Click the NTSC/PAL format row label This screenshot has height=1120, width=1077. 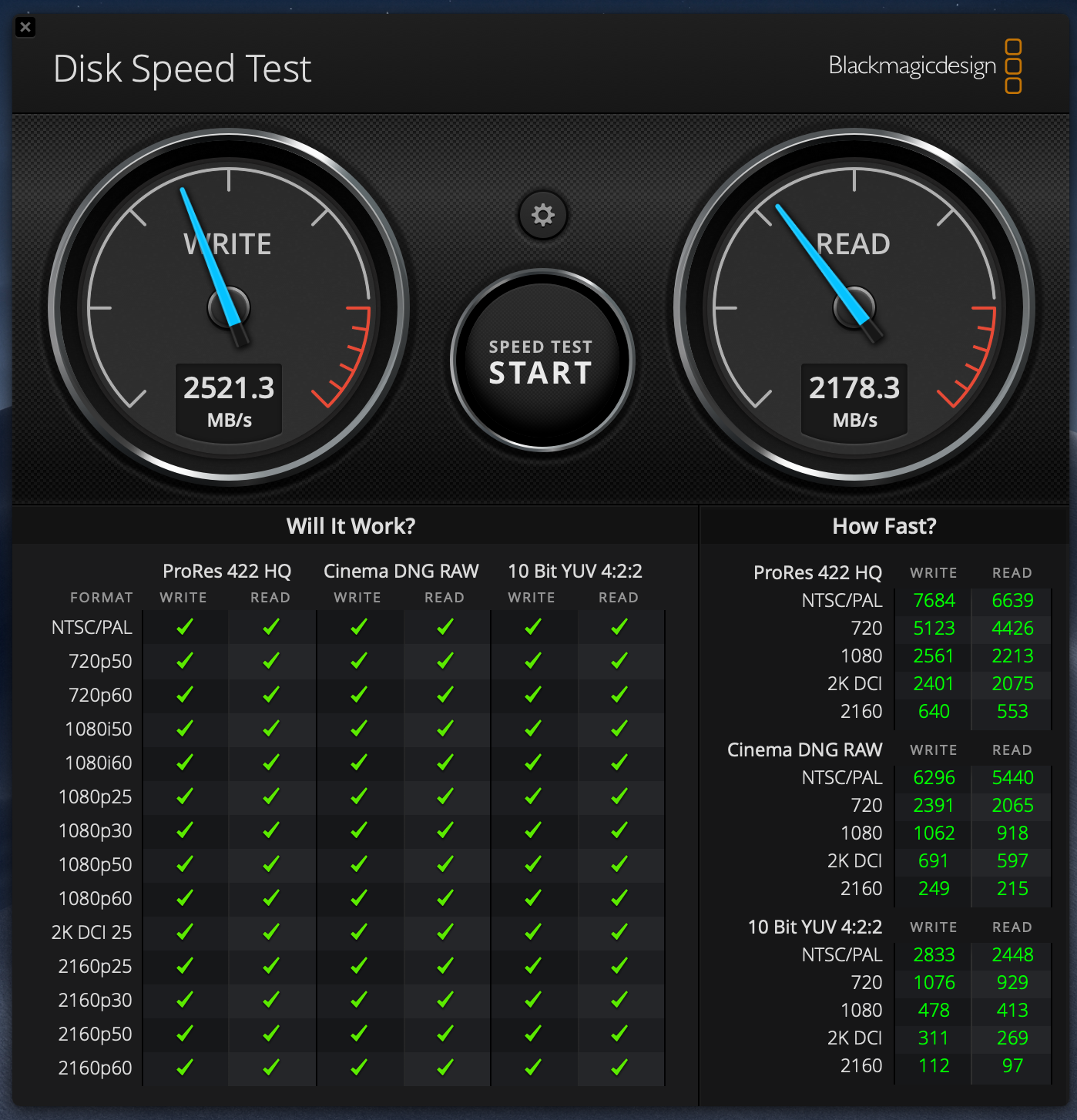coord(92,628)
